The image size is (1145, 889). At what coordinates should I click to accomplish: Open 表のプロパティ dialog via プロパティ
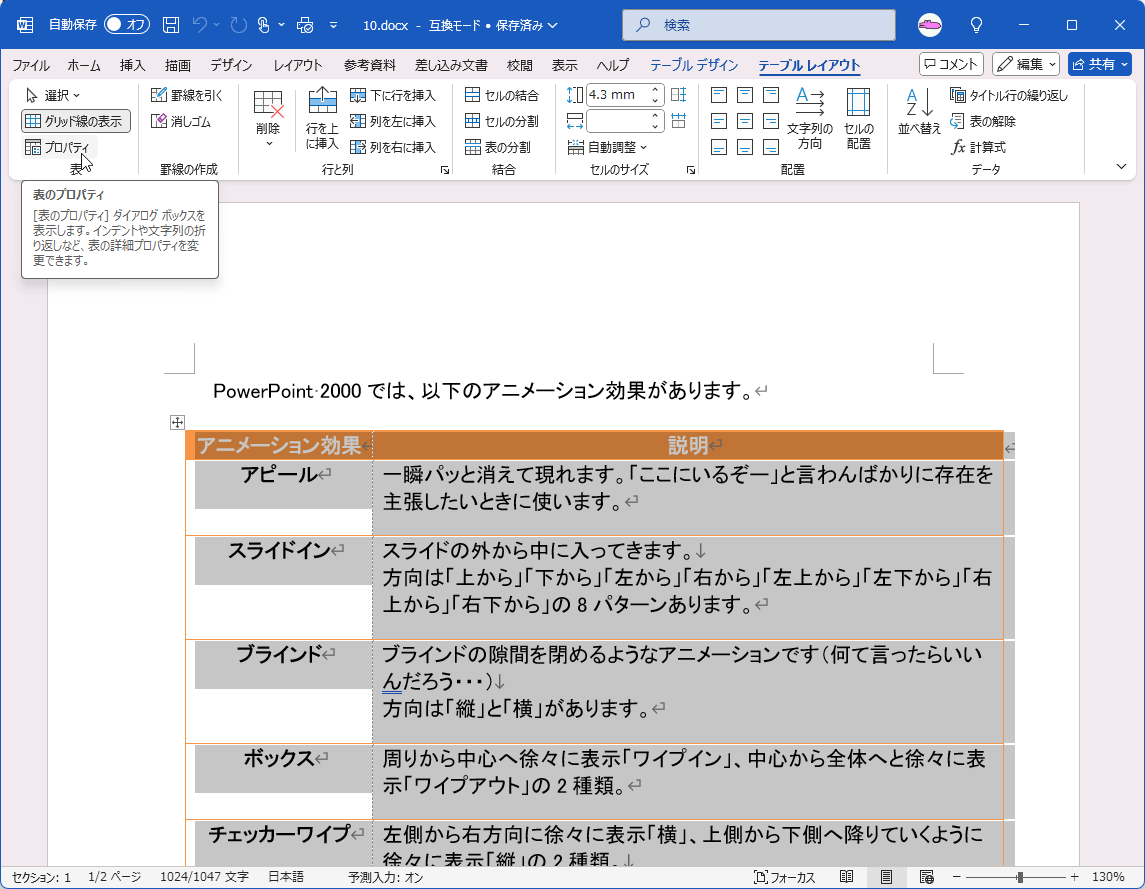coord(64,147)
